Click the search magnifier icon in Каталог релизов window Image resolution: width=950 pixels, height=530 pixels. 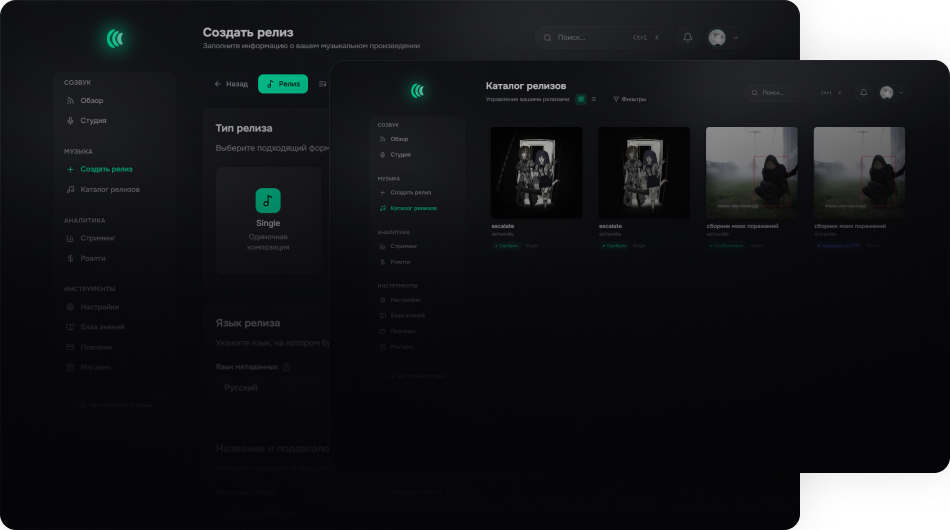pos(754,93)
